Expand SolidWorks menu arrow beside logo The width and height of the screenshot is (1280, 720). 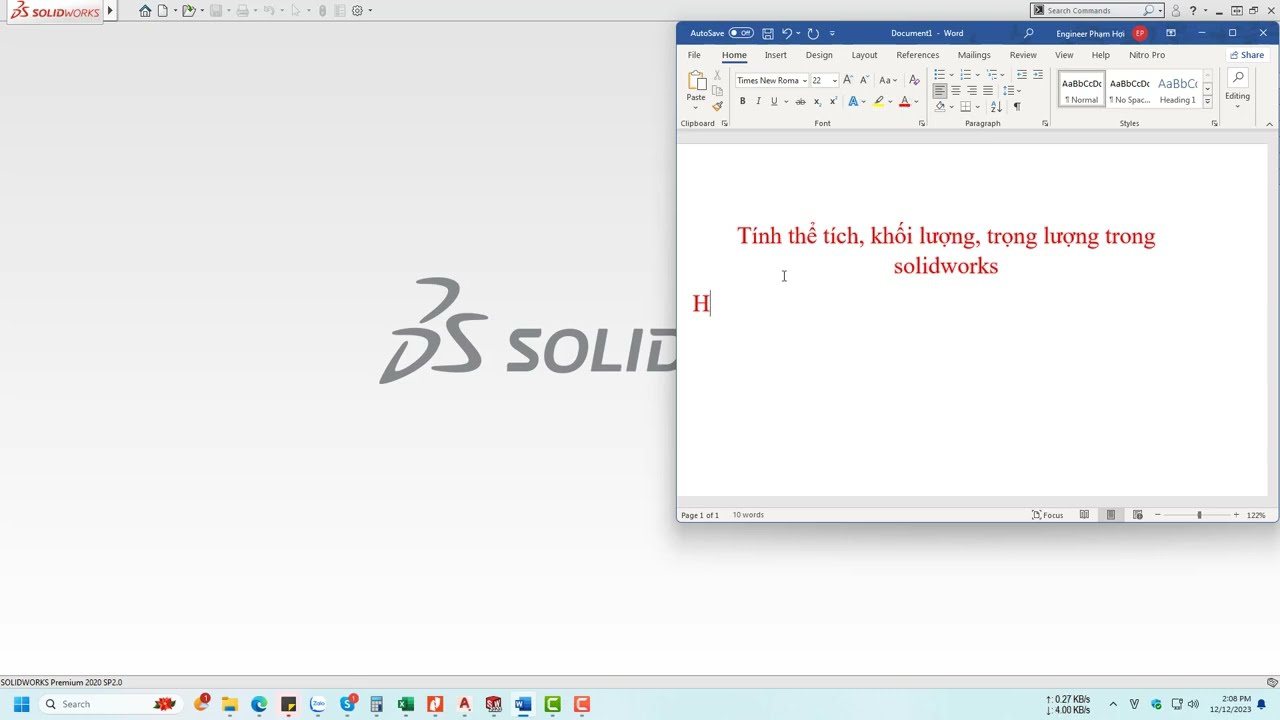(111, 10)
